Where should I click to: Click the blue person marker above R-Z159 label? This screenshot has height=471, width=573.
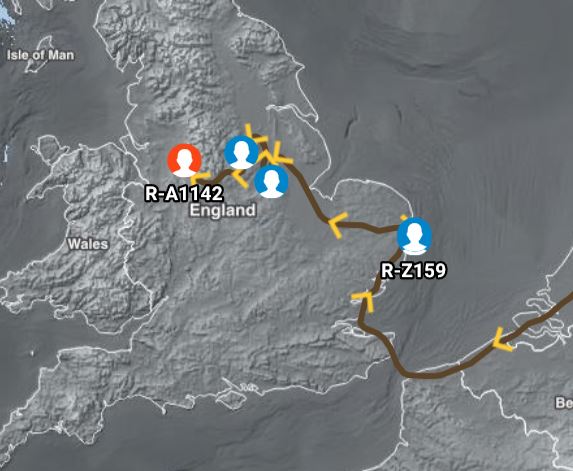tap(414, 236)
